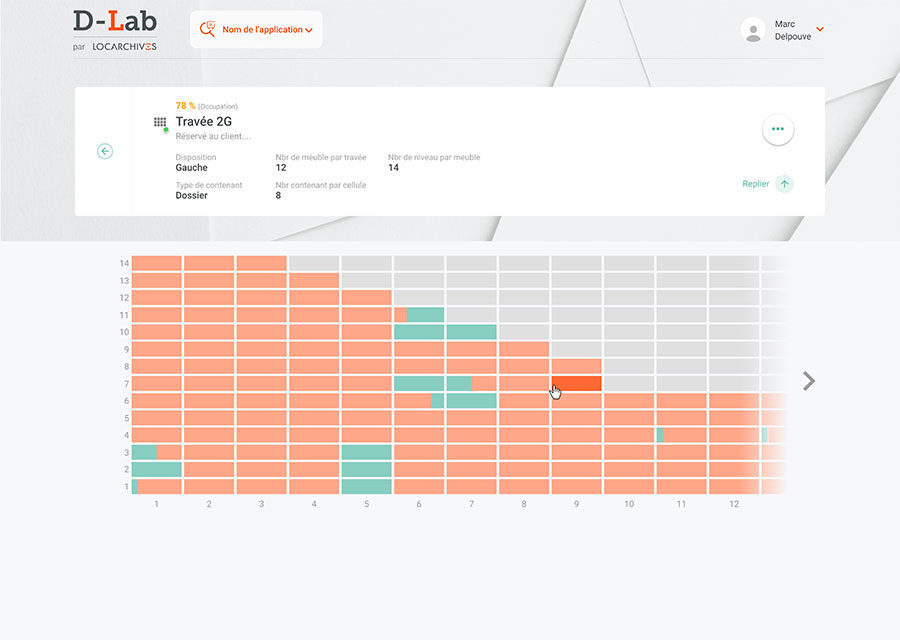The image size is (900, 640).
Task: Click Marc Delpouve's avatar icon
Action: pyautogui.click(x=753, y=30)
